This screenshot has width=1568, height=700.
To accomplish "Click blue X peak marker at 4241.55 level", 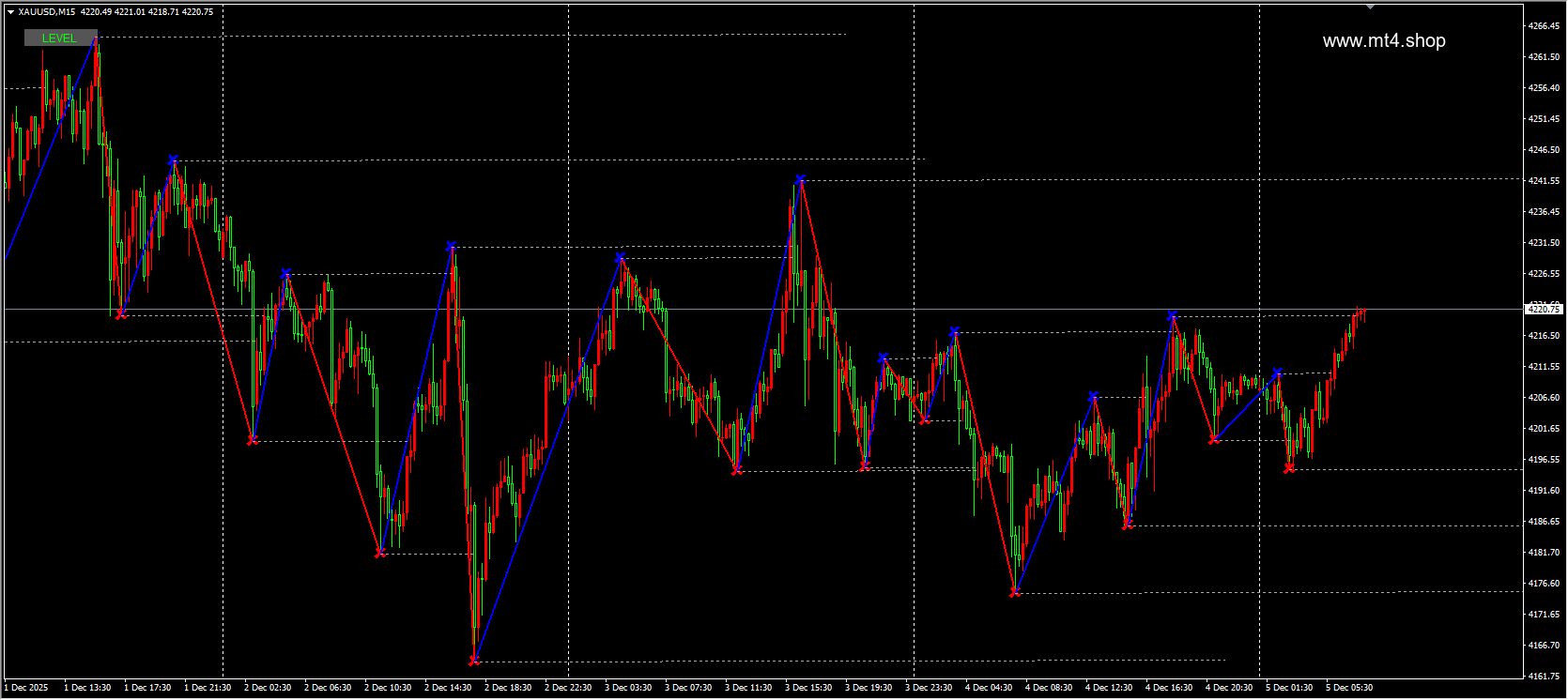I will point(800,179).
